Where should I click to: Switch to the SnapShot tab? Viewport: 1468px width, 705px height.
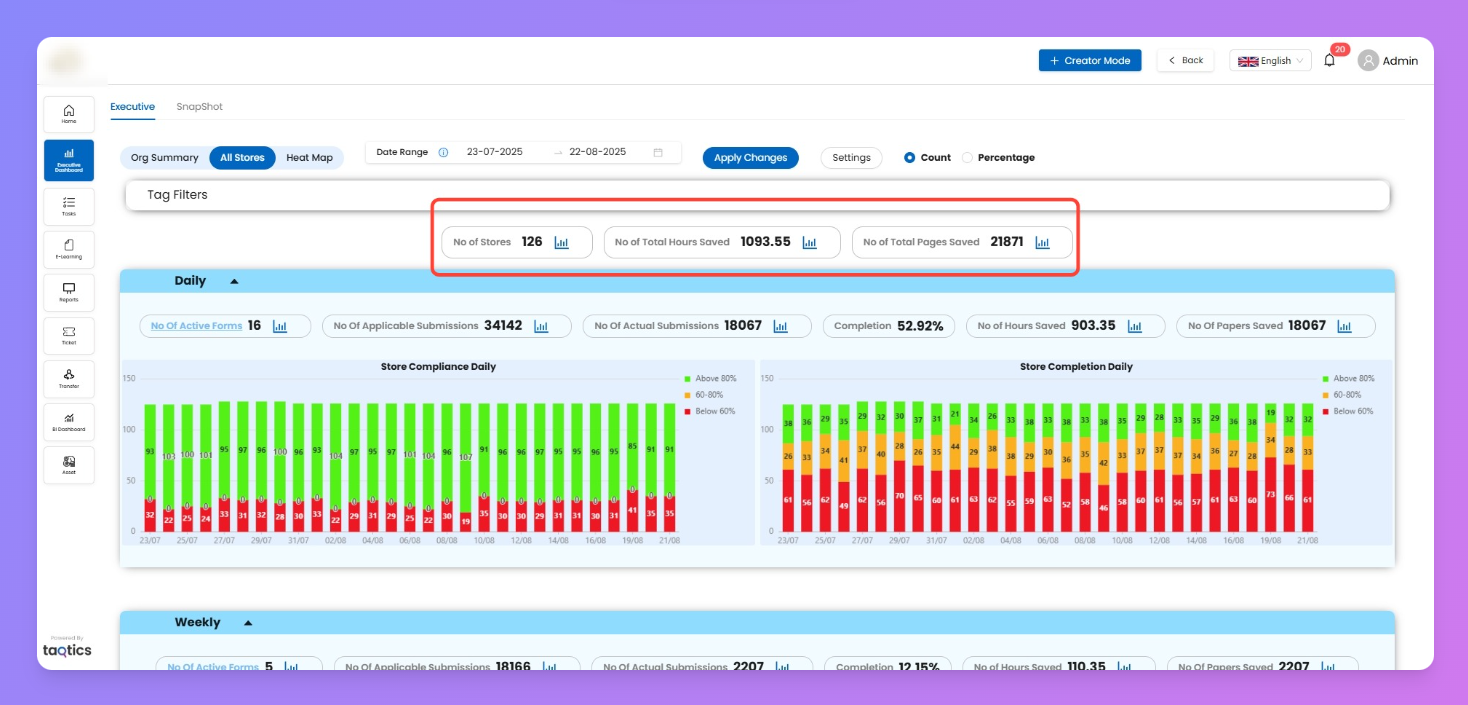point(199,107)
